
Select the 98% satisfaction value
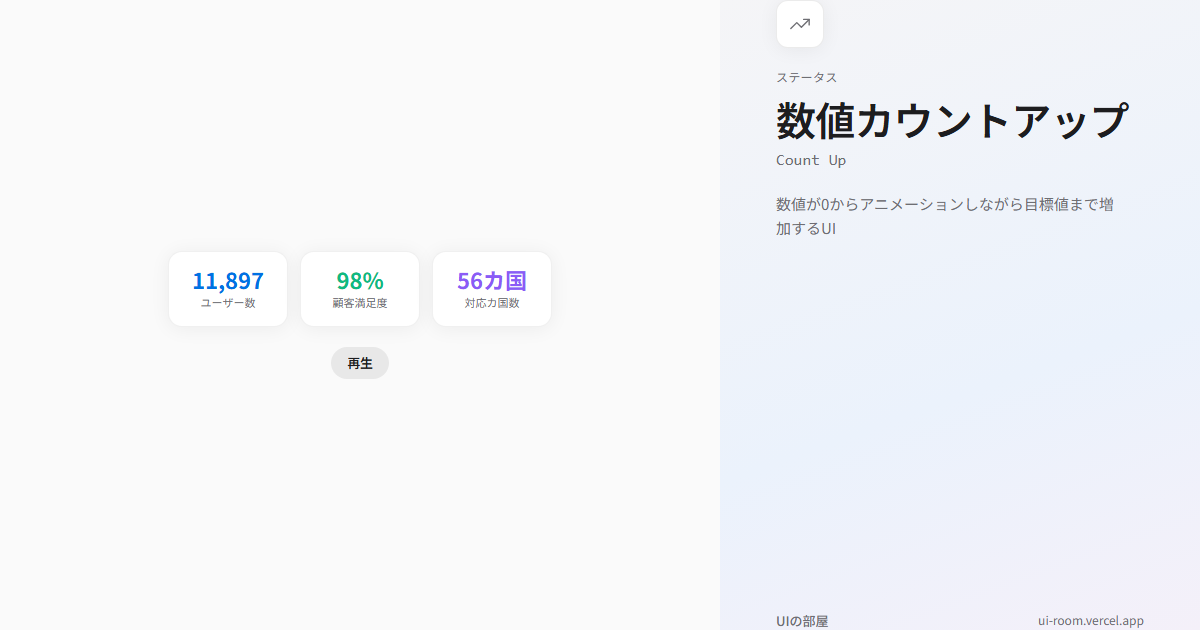(x=360, y=281)
